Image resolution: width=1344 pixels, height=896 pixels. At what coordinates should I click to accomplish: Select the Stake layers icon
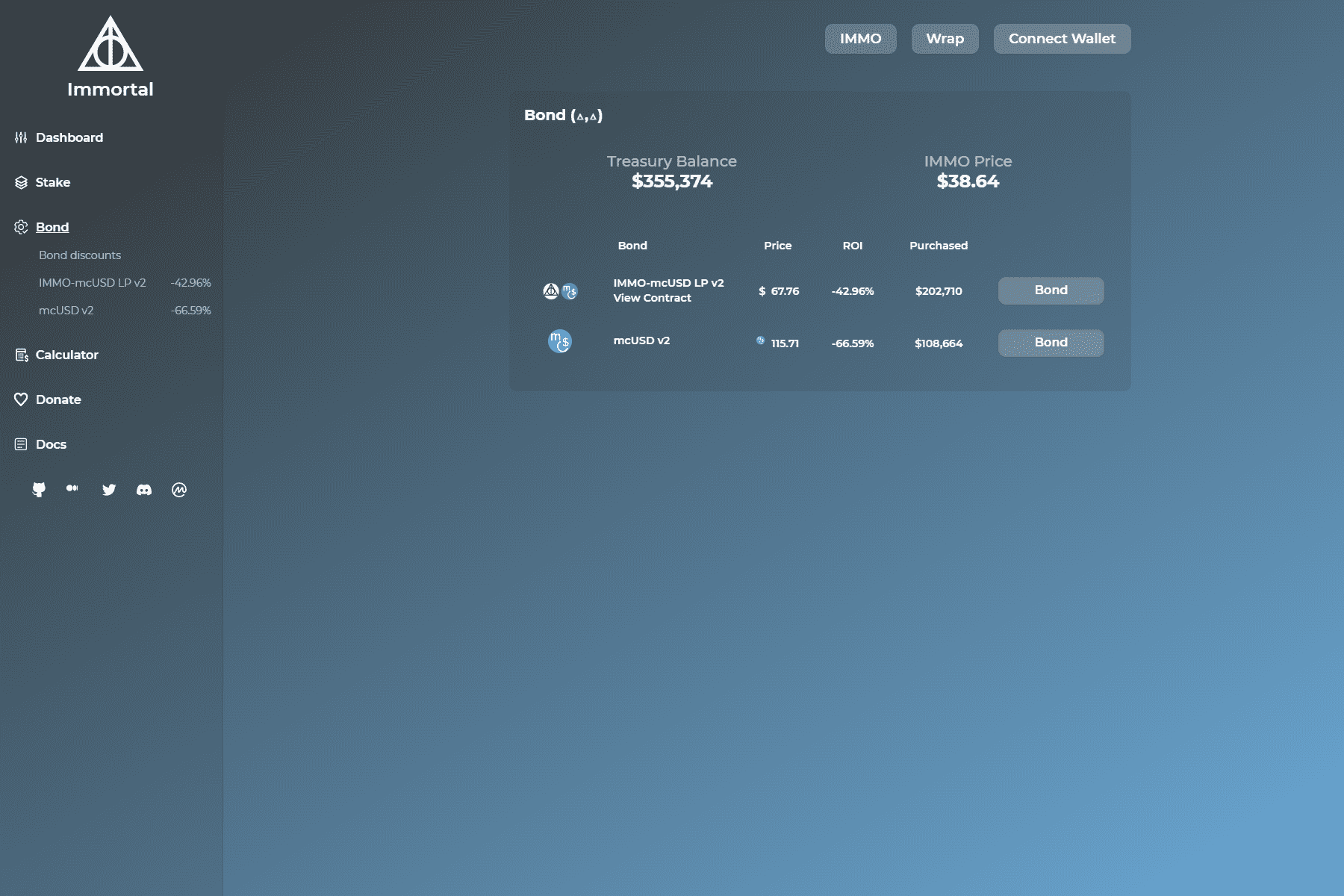coord(20,182)
